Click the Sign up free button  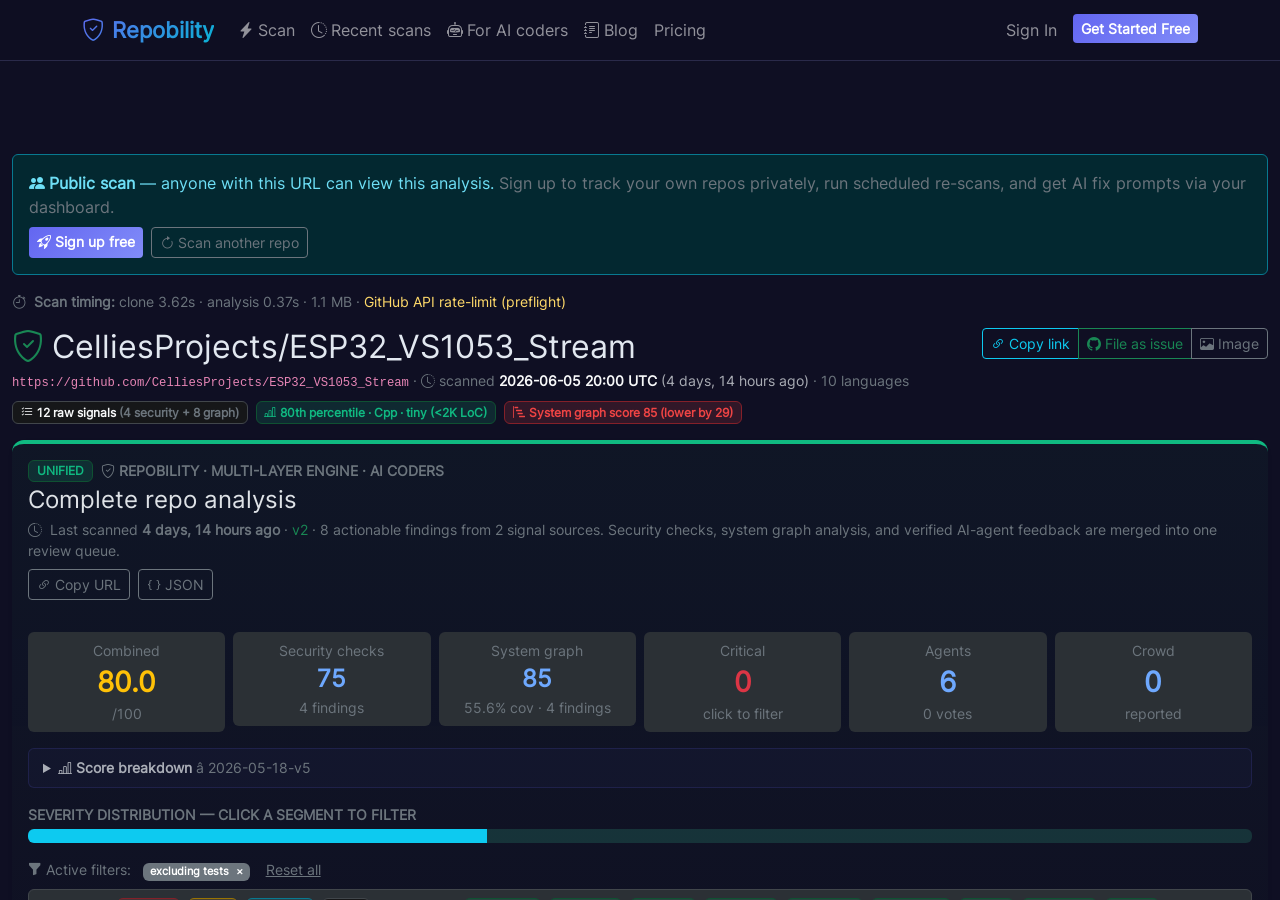[86, 242]
